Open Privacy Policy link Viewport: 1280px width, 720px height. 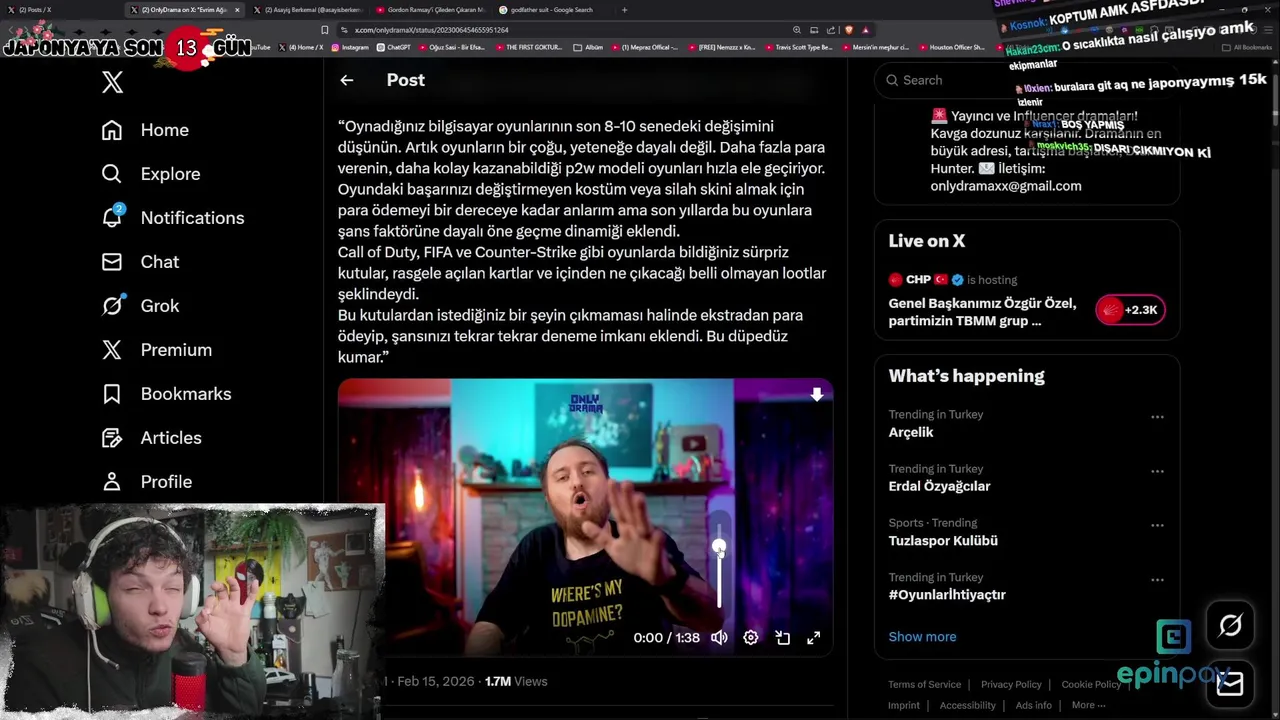[x=1011, y=685]
